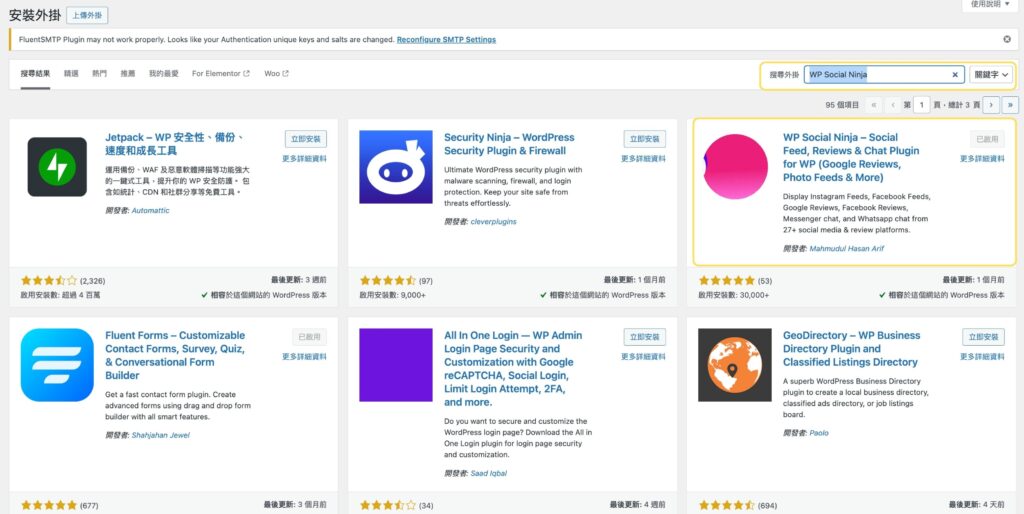Install Jetpack with 立即安裝

tap(306, 139)
